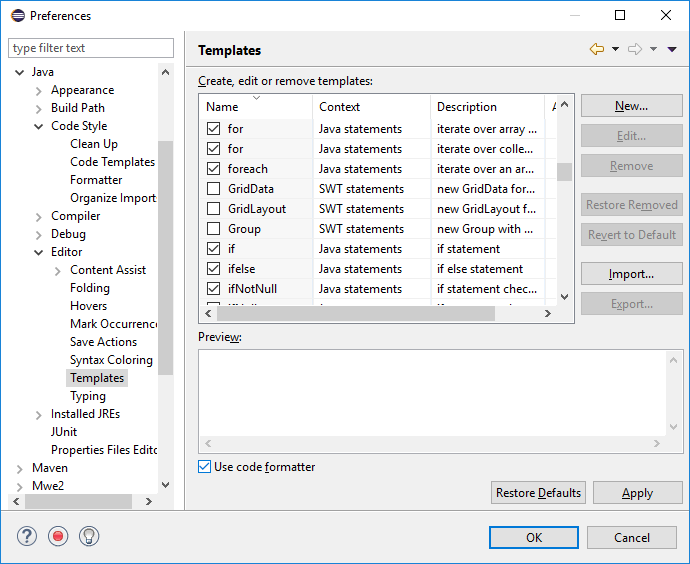This screenshot has height=564, width=690.
Task: Uncheck the foreach template checkbox
Action: 213,168
